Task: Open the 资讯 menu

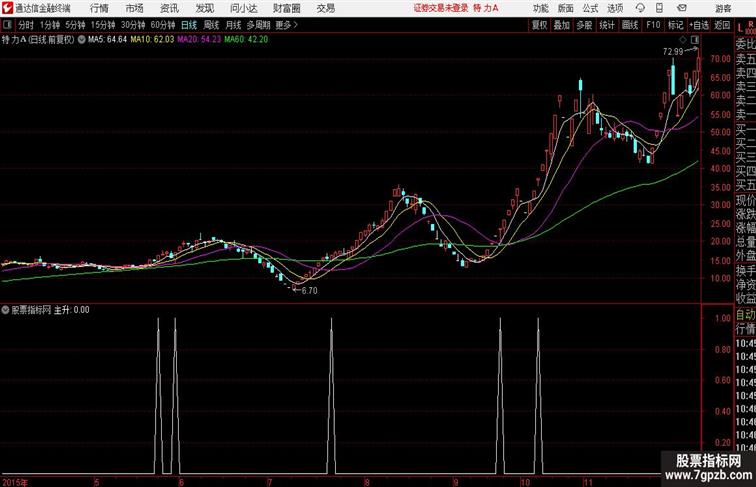Action: [169, 8]
